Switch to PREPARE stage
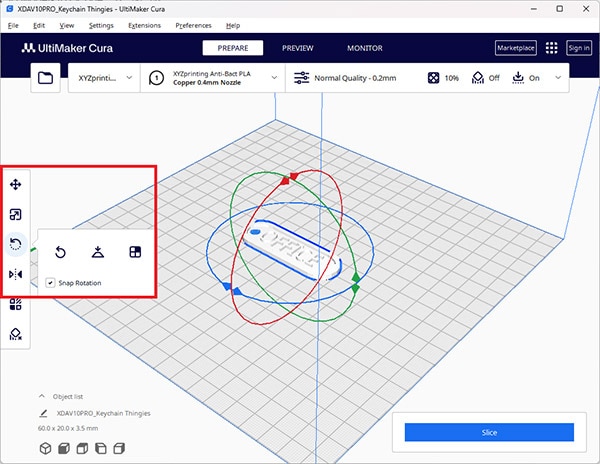The image size is (600, 464). (x=233, y=48)
